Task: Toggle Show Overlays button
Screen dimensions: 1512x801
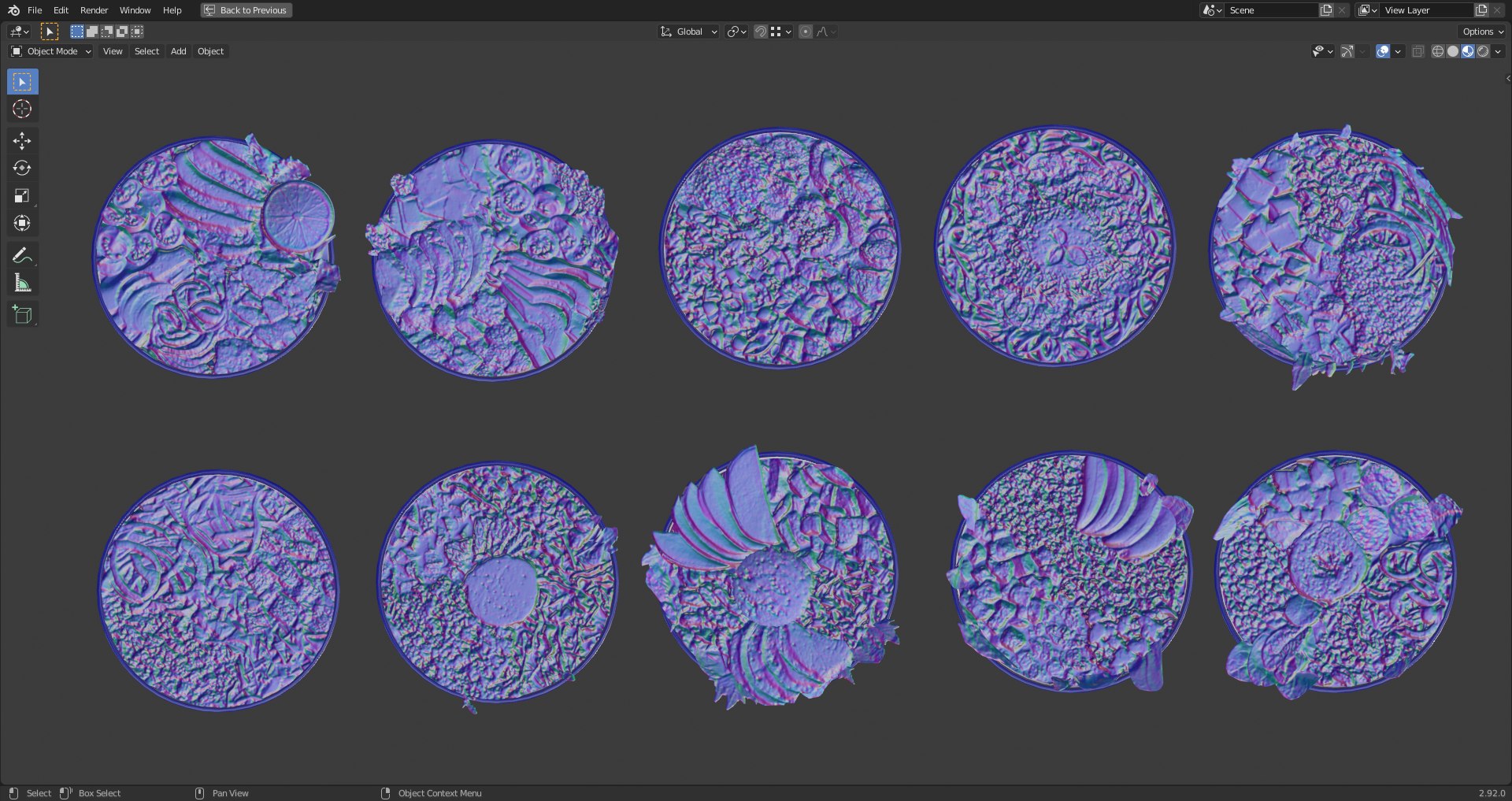Action: tap(1383, 51)
